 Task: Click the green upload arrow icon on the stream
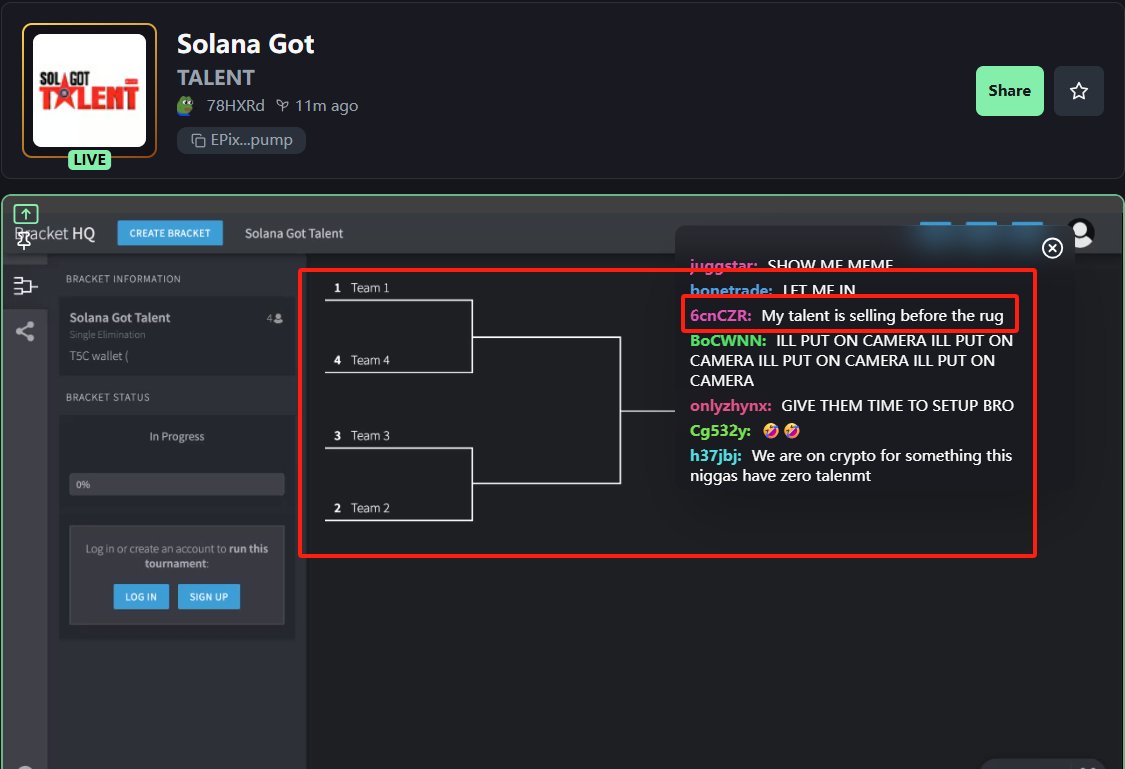pyautogui.click(x=26, y=214)
